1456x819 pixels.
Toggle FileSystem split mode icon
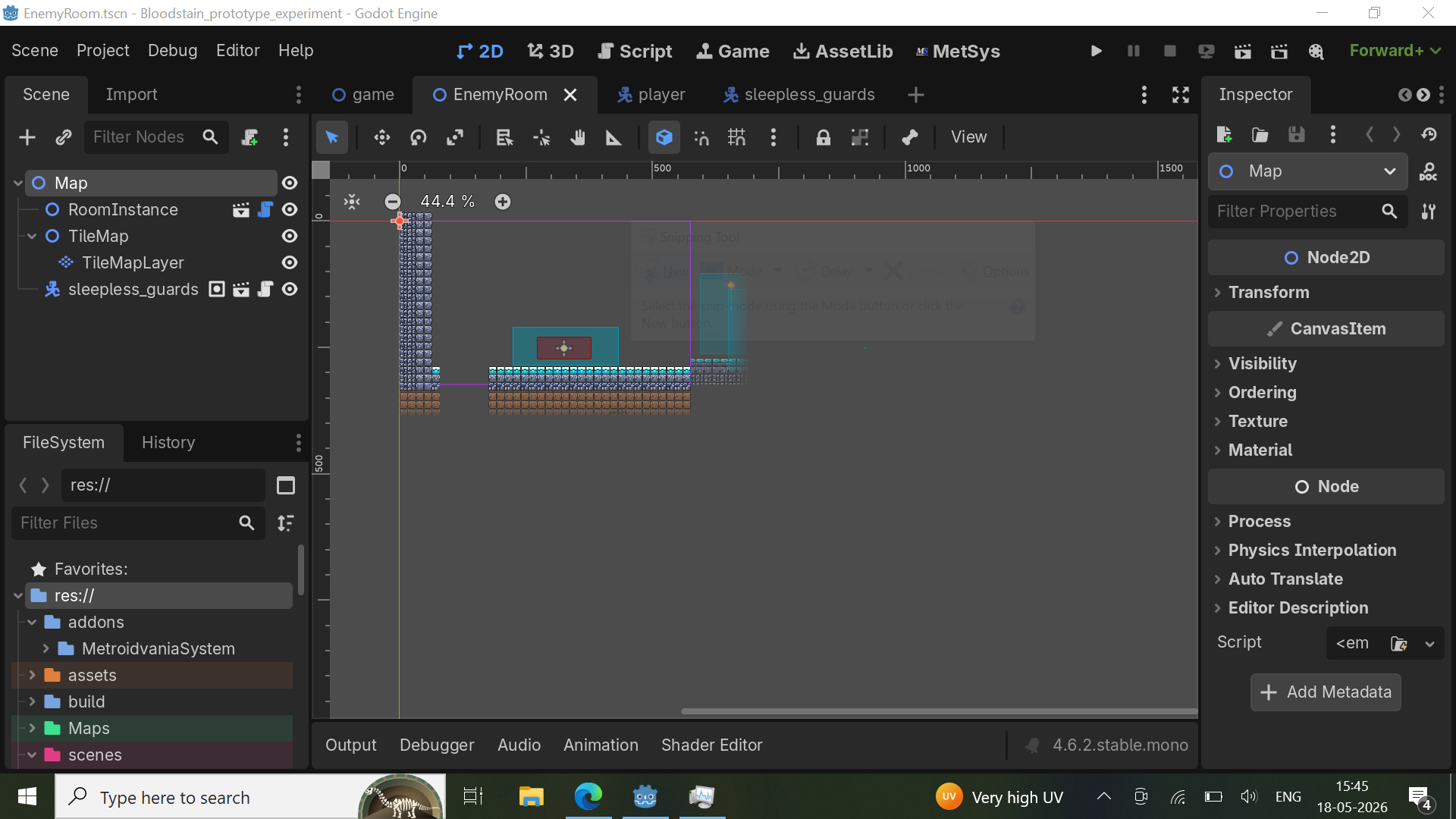[286, 485]
